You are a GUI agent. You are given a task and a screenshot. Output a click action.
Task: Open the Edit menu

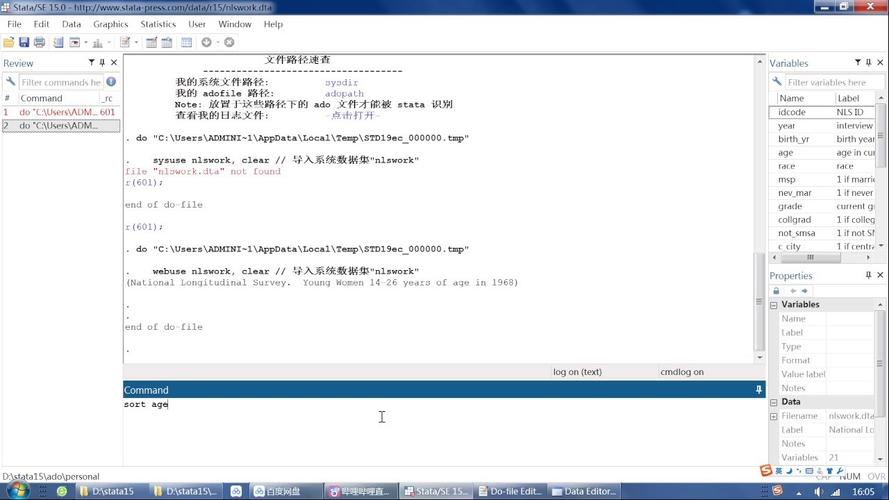coord(41,24)
